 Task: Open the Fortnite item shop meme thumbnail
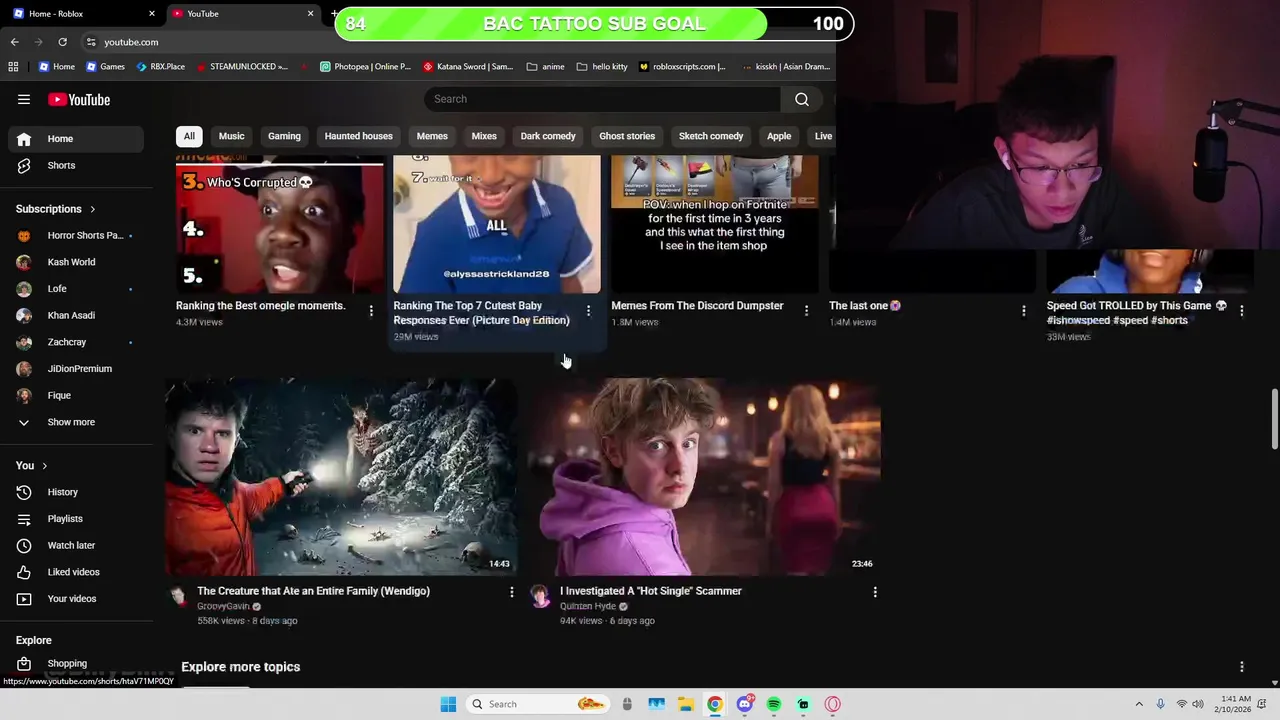point(714,224)
